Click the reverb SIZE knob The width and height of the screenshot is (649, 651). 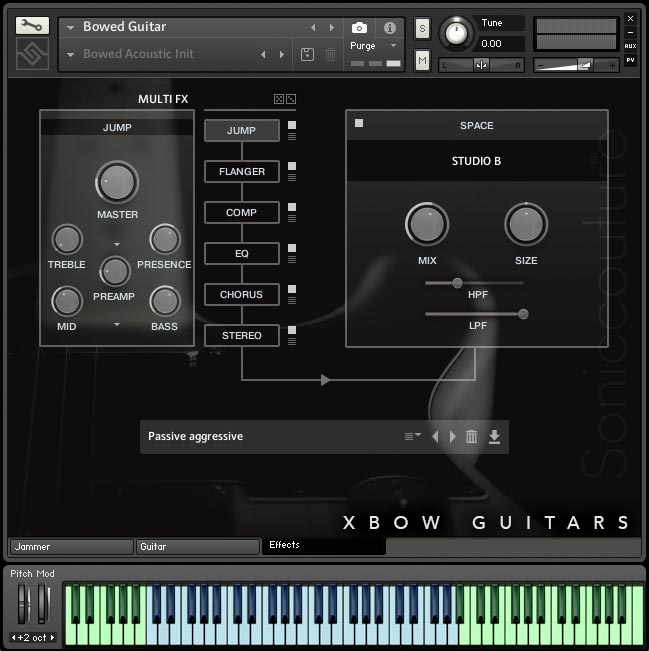tap(526, 224)
